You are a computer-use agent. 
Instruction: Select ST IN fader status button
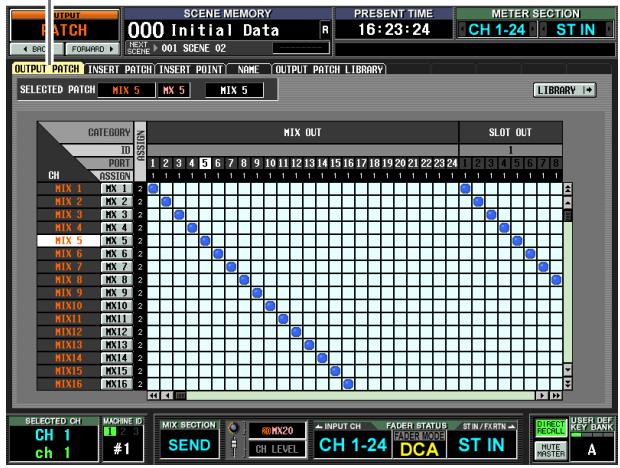click(482, 445)
